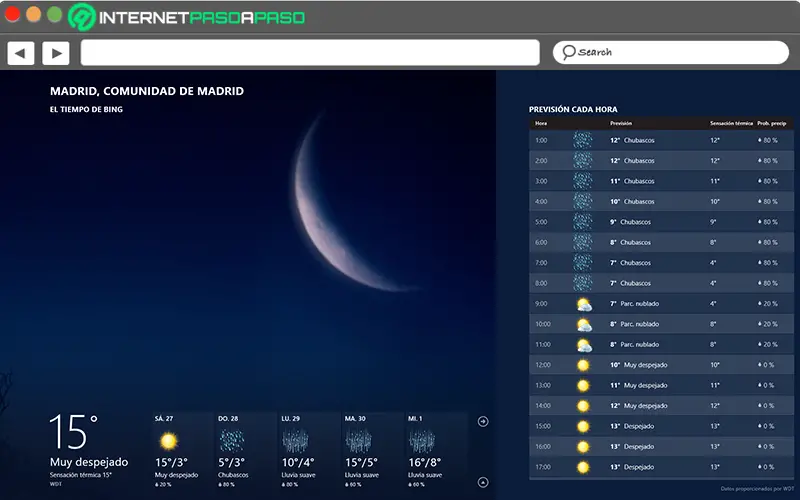Click the 10°/4° temperature for LU. 29
This screenshot has height=500, width=800.
pyautogui.click(x=298, y=462)
